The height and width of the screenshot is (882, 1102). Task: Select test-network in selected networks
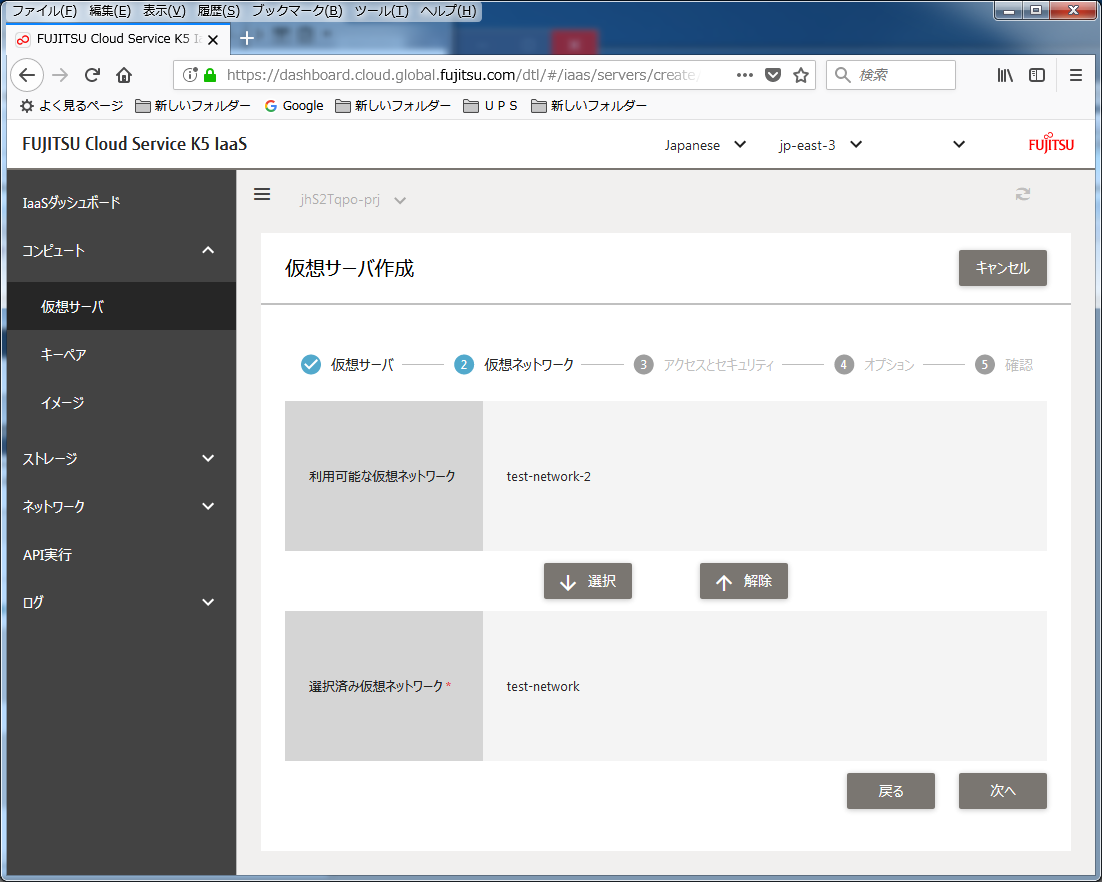pyautogui.click(x=543, y=687)
